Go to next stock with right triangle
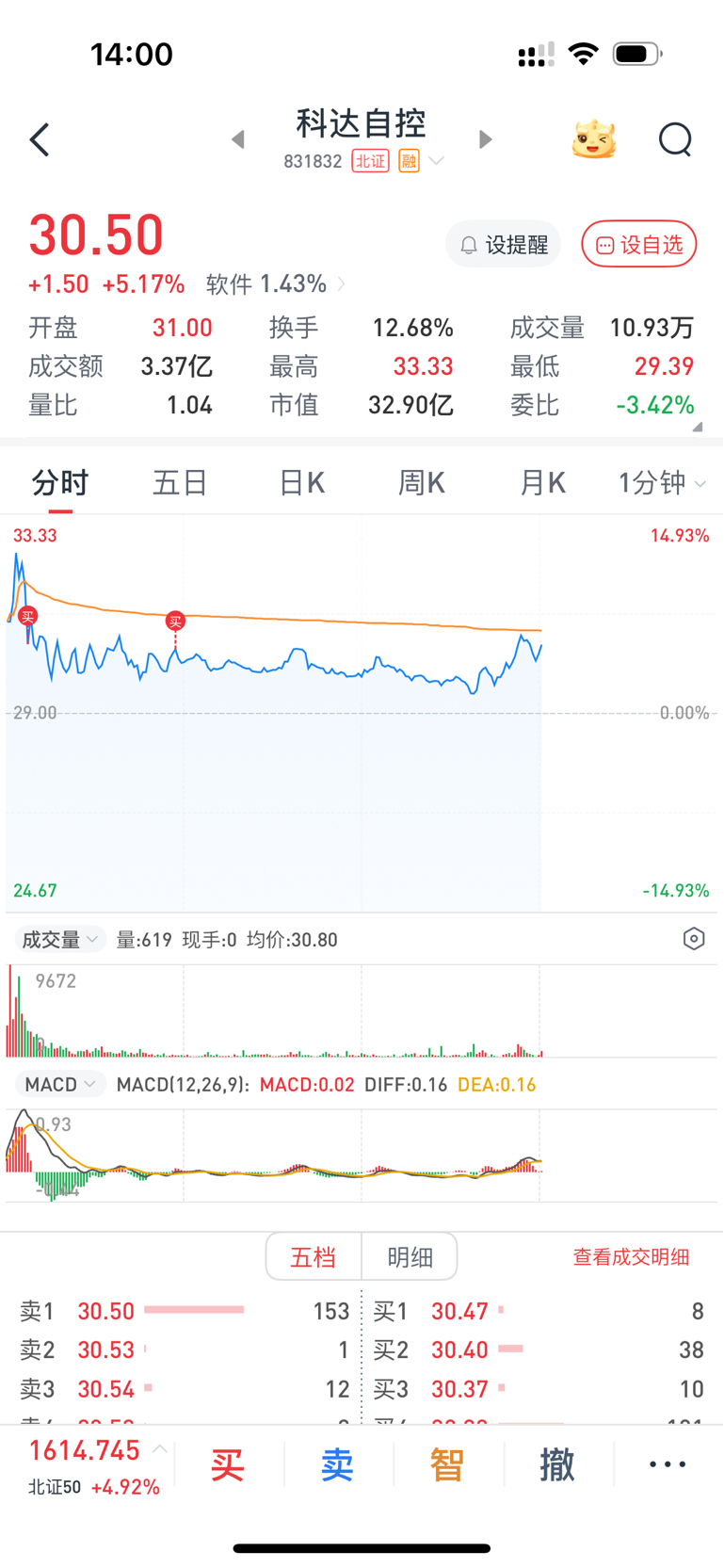The image size is (724, 1568). click(x=485, y=139)
